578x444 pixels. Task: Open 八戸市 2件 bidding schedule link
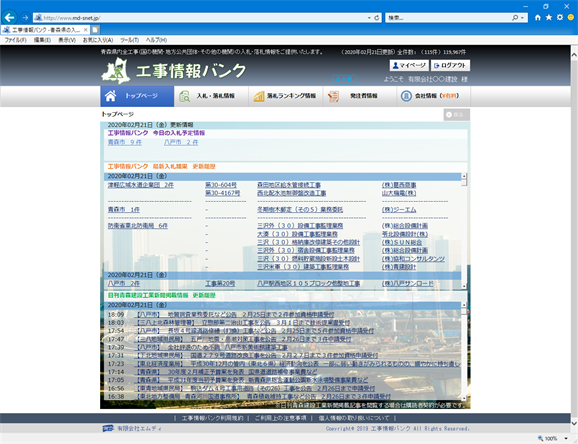coord(181,142)
